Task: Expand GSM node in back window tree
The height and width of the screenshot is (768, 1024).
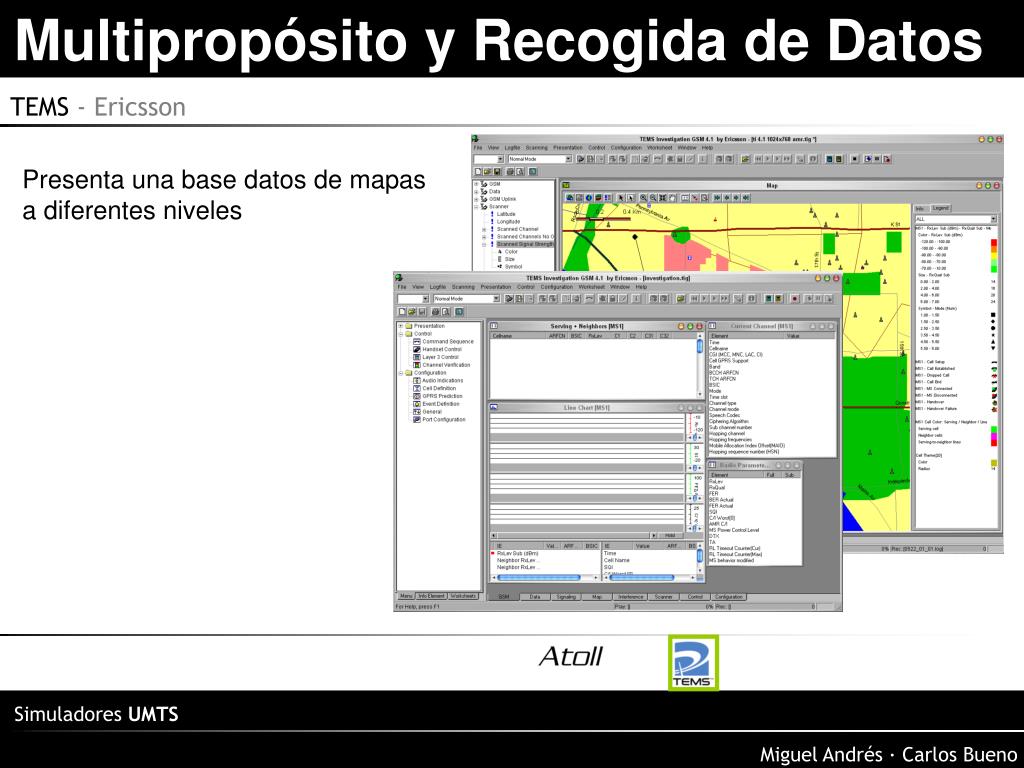Action: pos(476,184)
